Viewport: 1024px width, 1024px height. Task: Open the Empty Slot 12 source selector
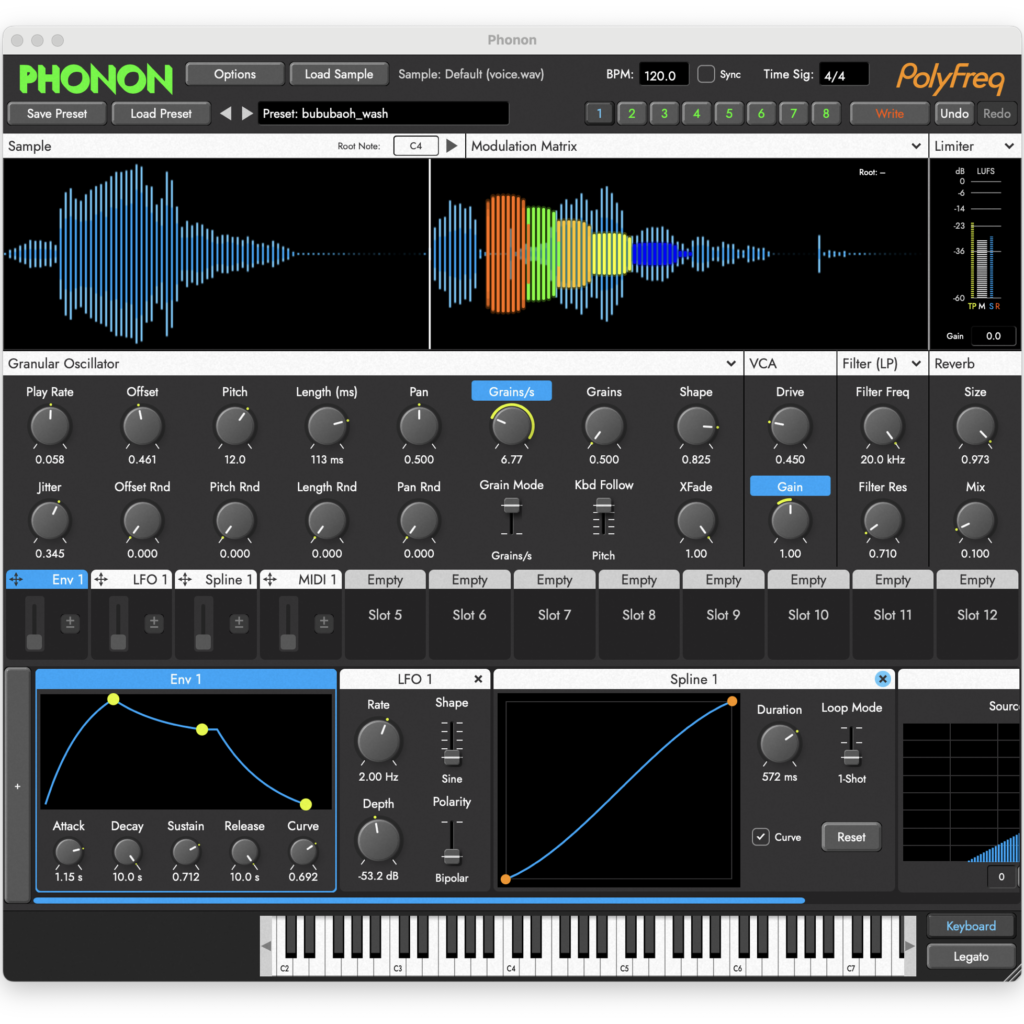tap(977, 579)
